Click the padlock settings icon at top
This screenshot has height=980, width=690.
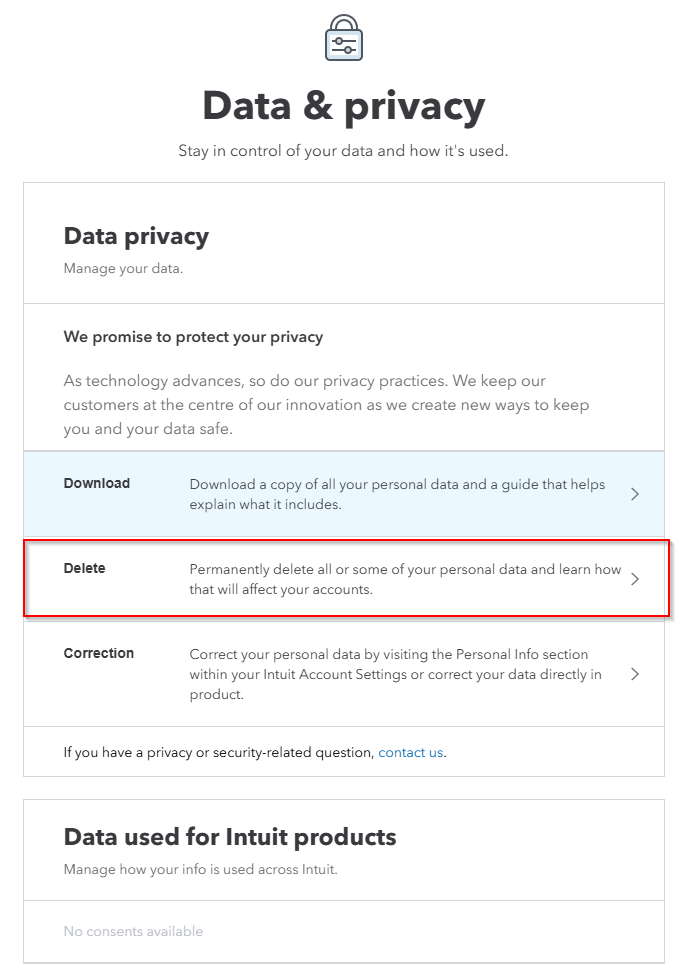tap(344, 38)
